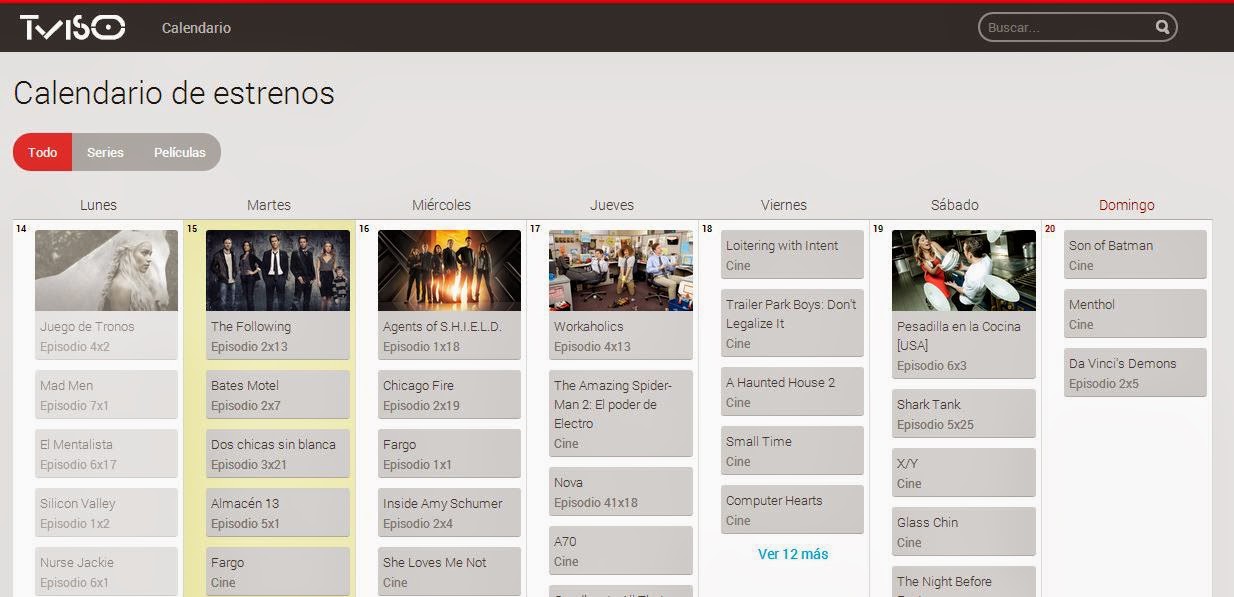Open the Agents of S.H.I.E.L.D. thumbnail
1234x597 pixels.
click(449, 270)
